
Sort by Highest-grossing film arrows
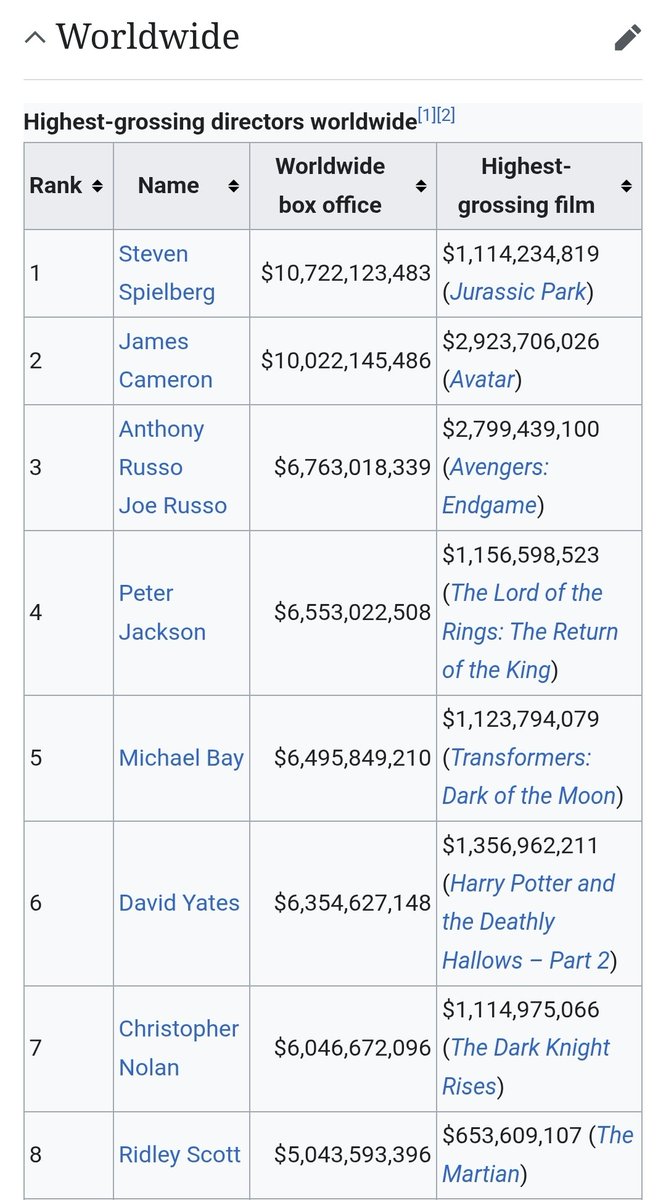pyautogui.click(x=626, y=186)
